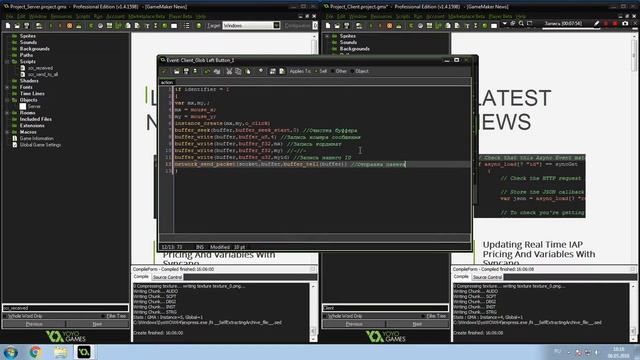The image size is (640, 360).
Task: Click the magnifier icon in recording toolbar
Action: tap(521, 24)
